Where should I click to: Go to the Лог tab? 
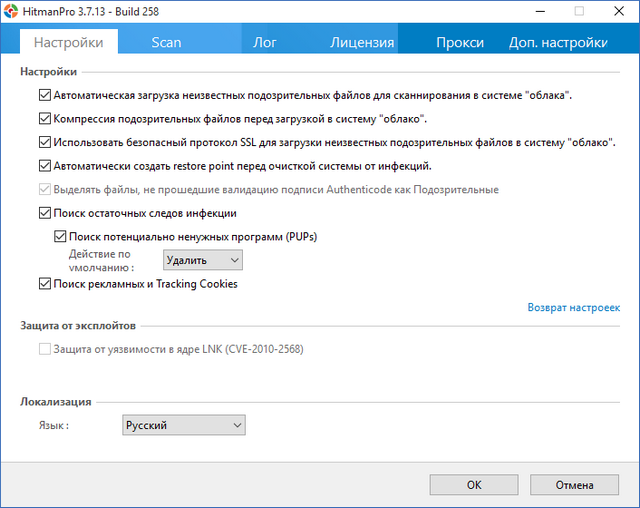pos(265,42)
